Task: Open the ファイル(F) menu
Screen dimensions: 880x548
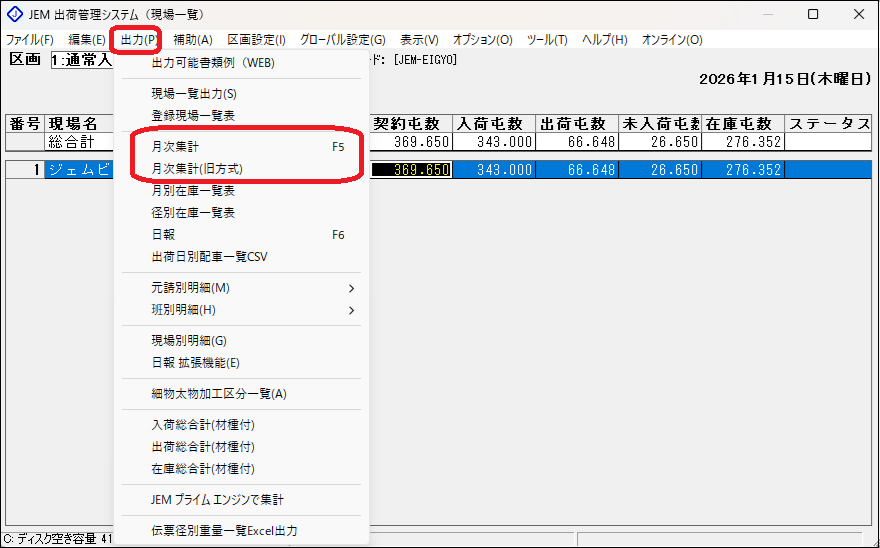Action: [x=30, y=40]
